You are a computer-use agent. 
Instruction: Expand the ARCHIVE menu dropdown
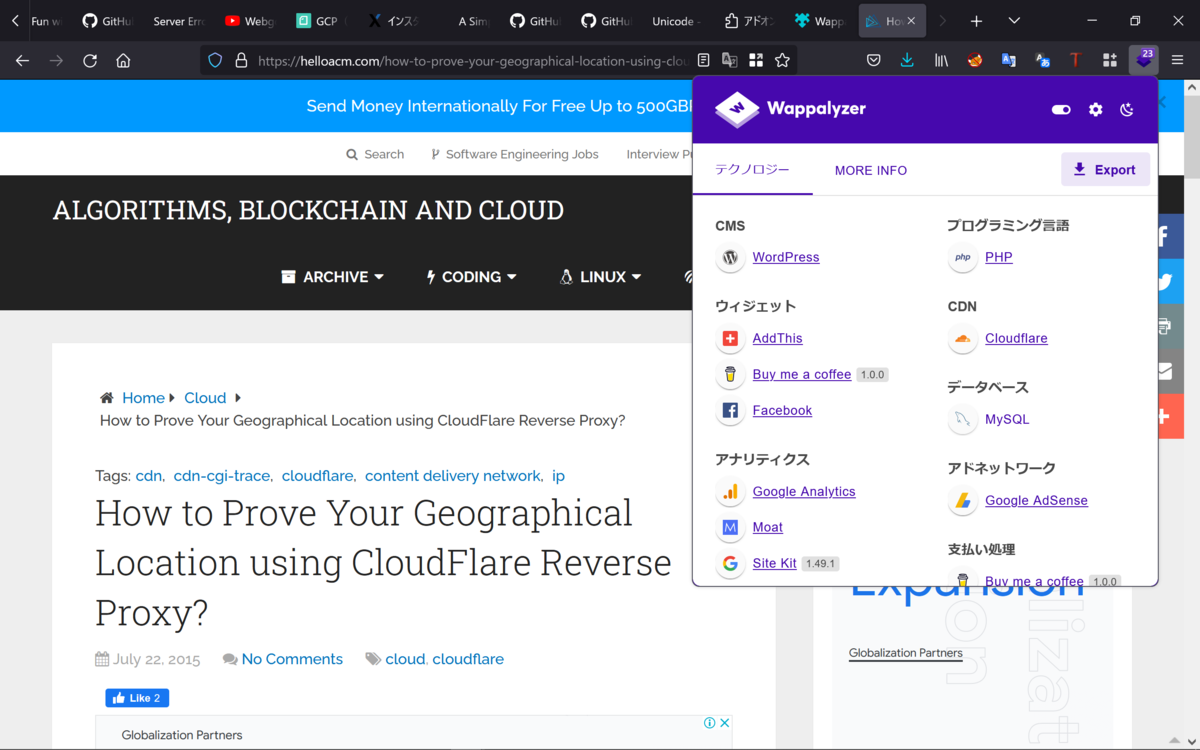pyautogui.click(x=333, y=277)
